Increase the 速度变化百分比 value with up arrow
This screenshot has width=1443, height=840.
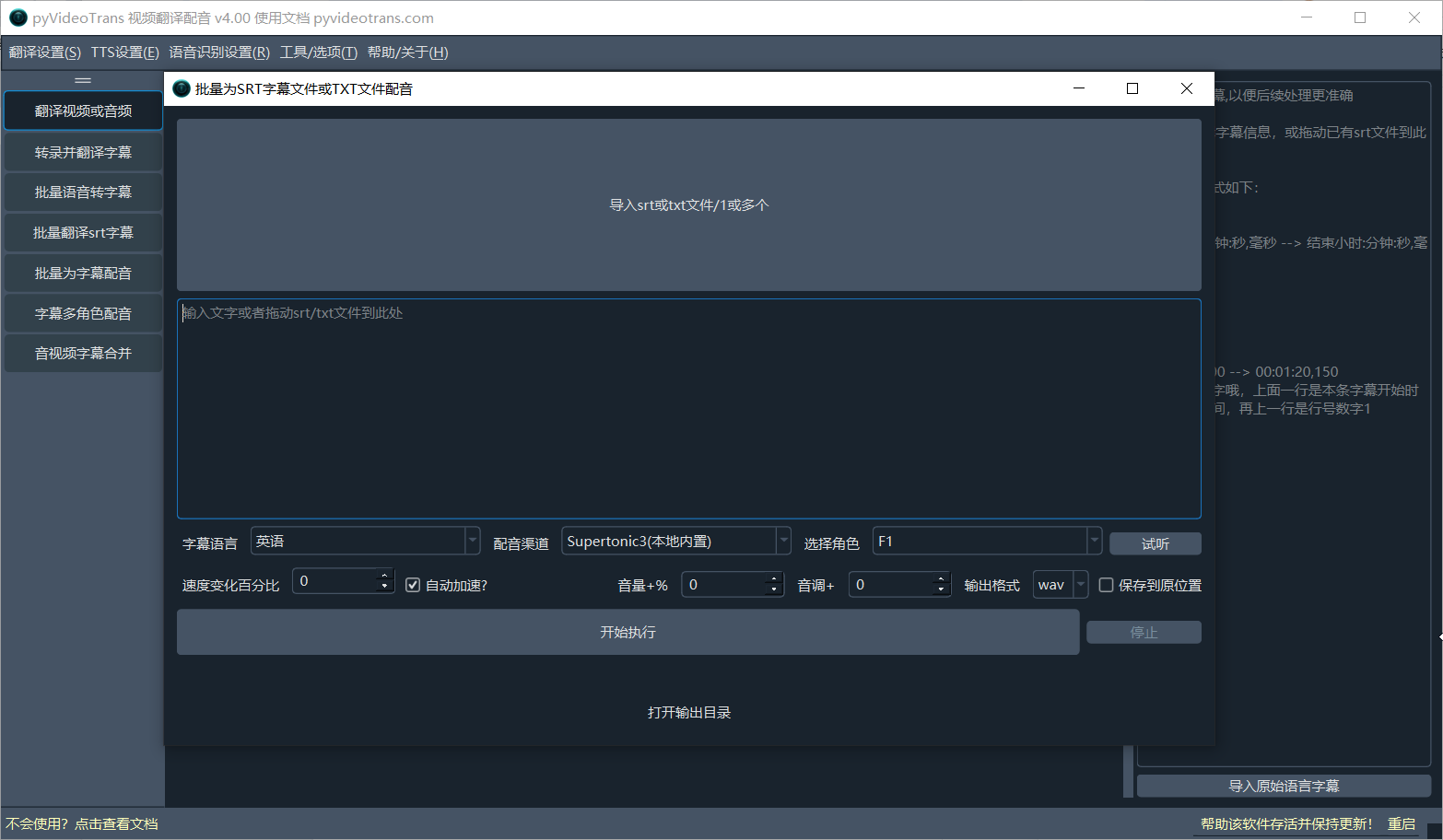[384, 576]
